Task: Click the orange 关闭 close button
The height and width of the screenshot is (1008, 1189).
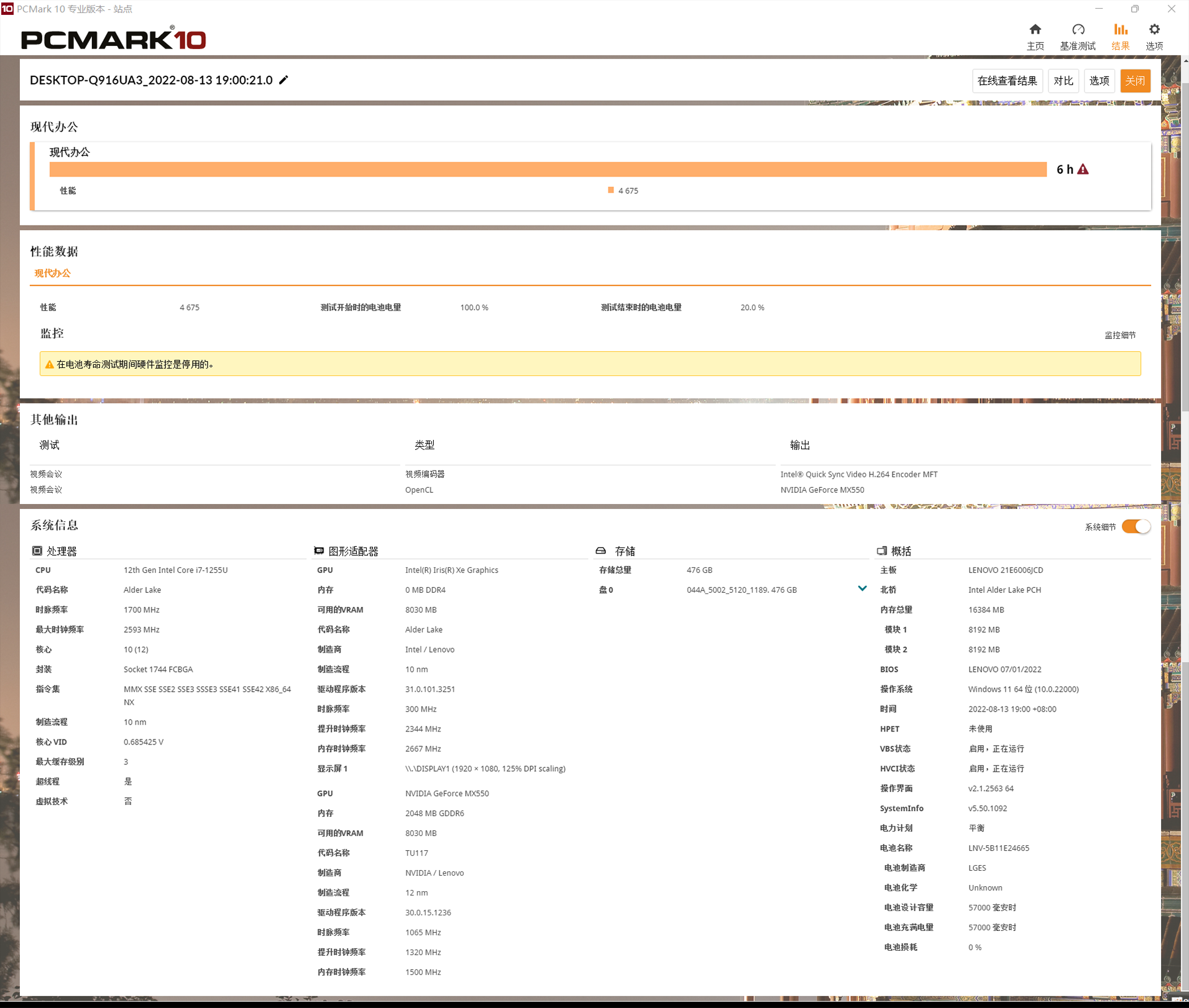Action: pyautogui.click(x=1135, y=81)
